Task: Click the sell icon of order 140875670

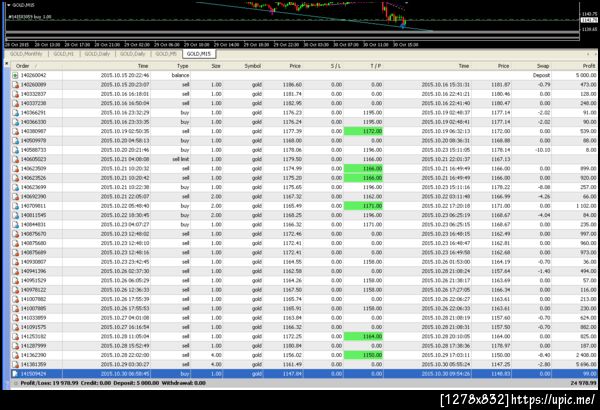Action: tap(15, 234)
